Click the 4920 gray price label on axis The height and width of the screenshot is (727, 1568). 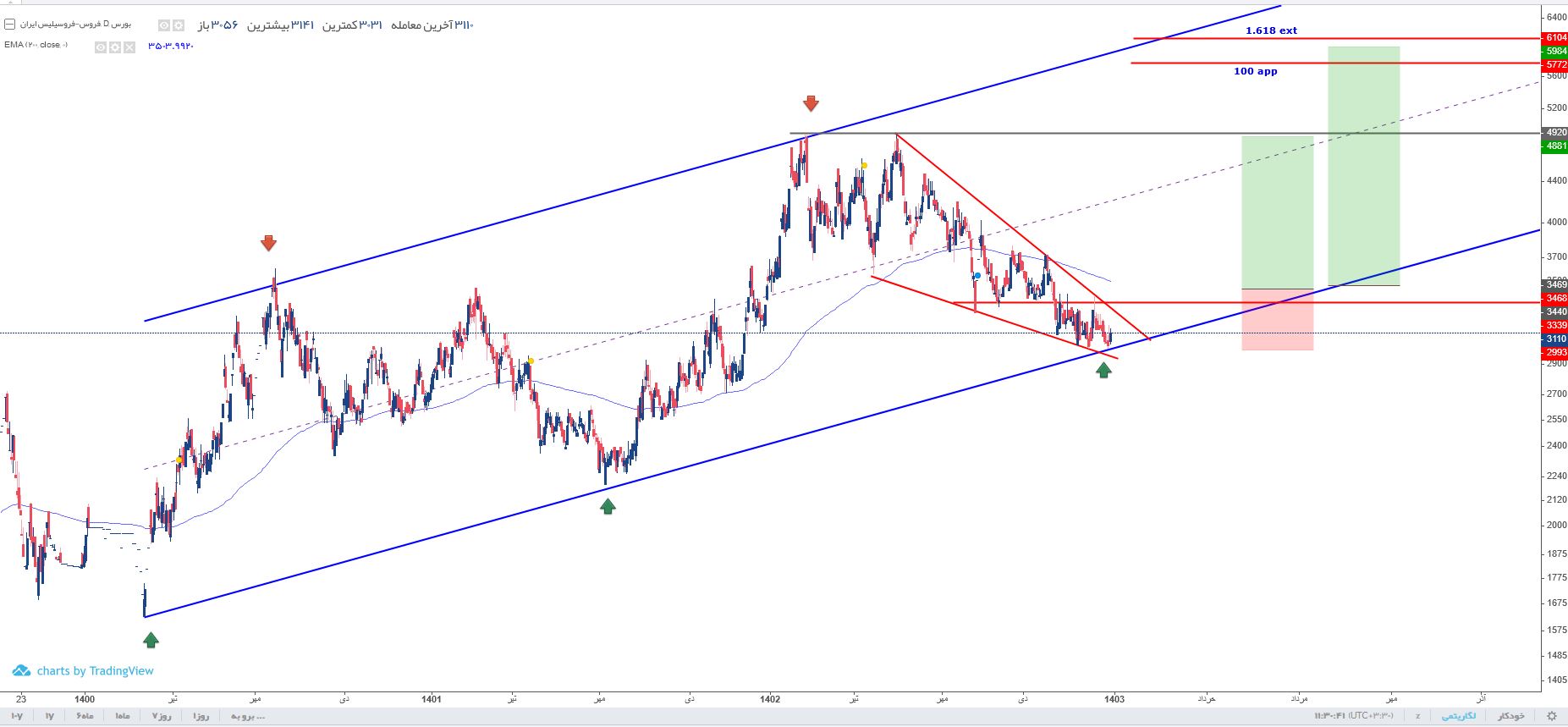[x=1556, y=133]
